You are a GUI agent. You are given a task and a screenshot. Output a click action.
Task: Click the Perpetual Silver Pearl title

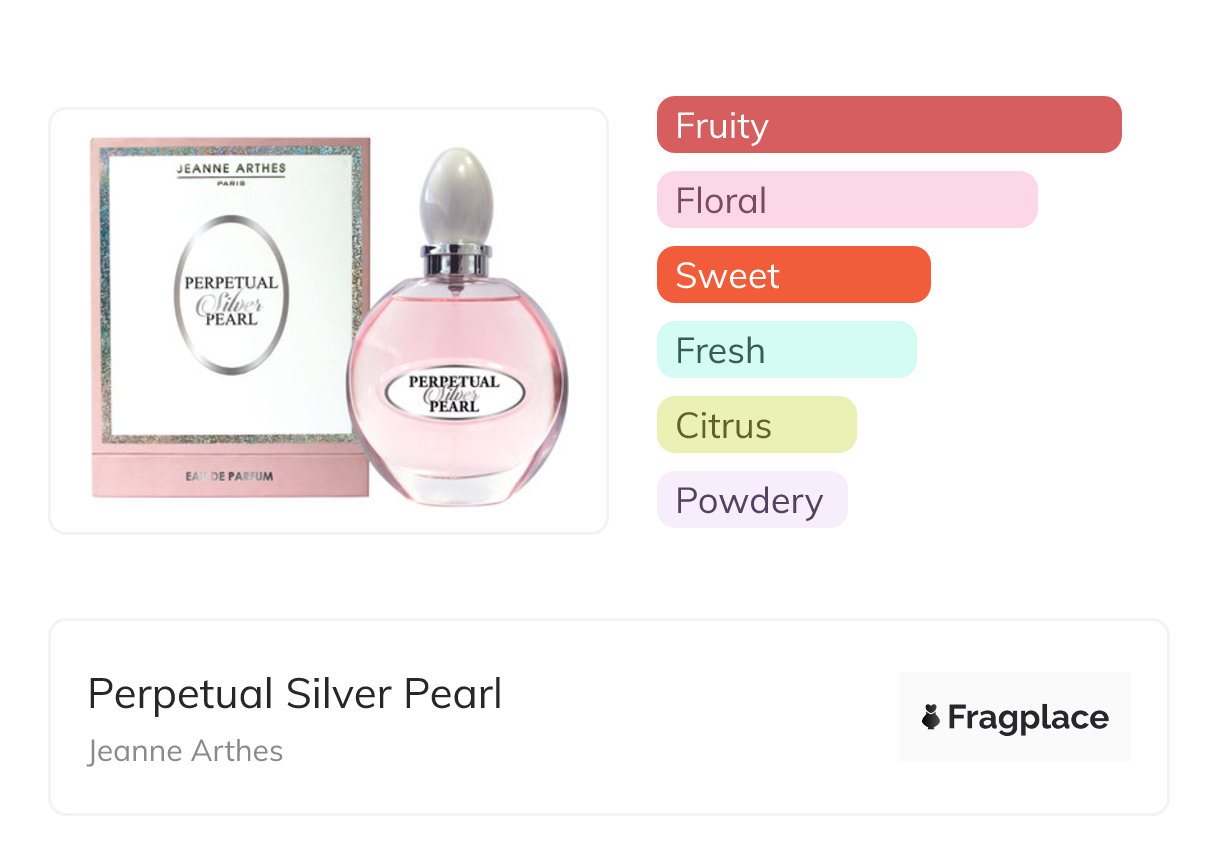tap(295, 694)
